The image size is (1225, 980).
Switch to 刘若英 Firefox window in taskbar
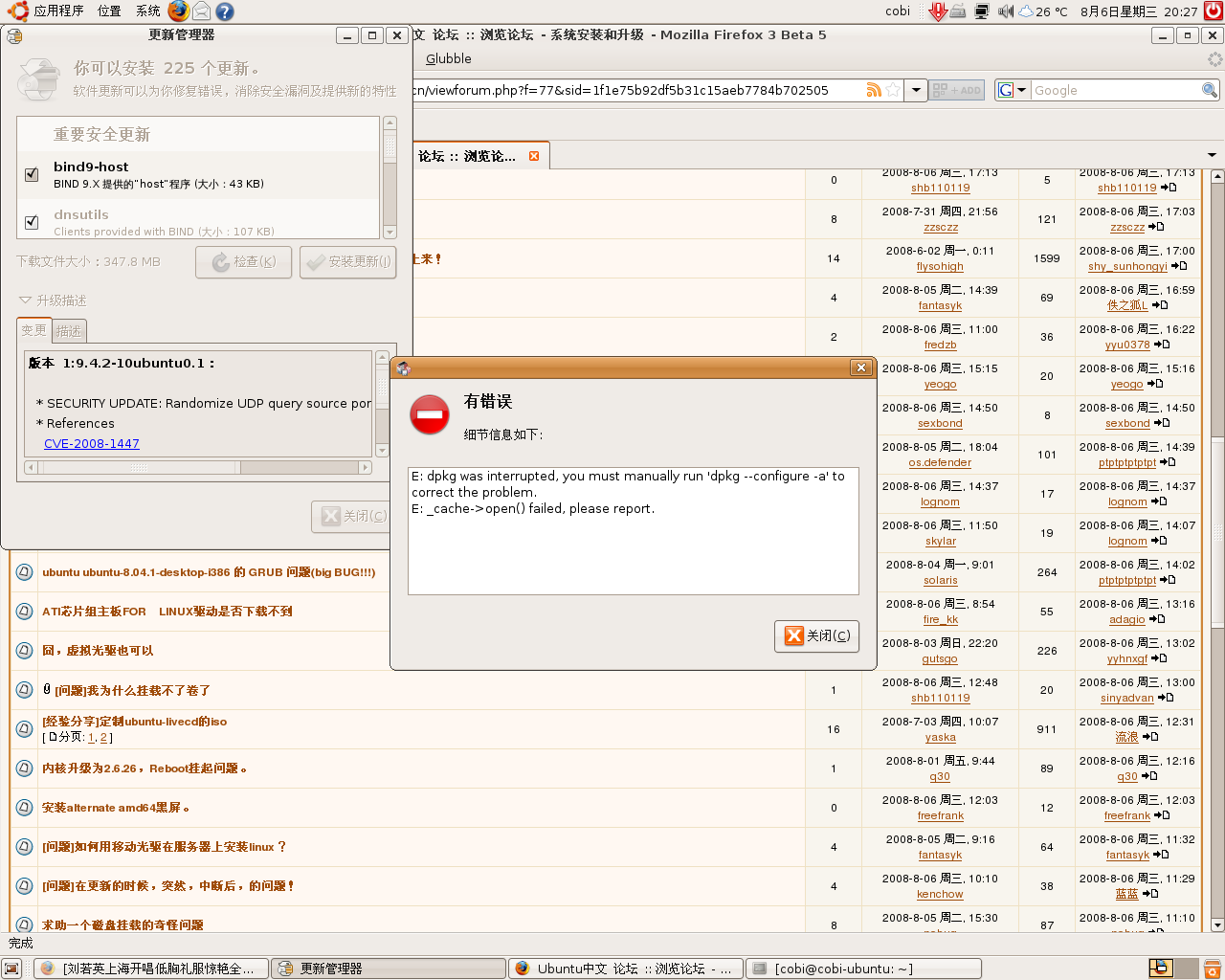(x=151, y=969)
